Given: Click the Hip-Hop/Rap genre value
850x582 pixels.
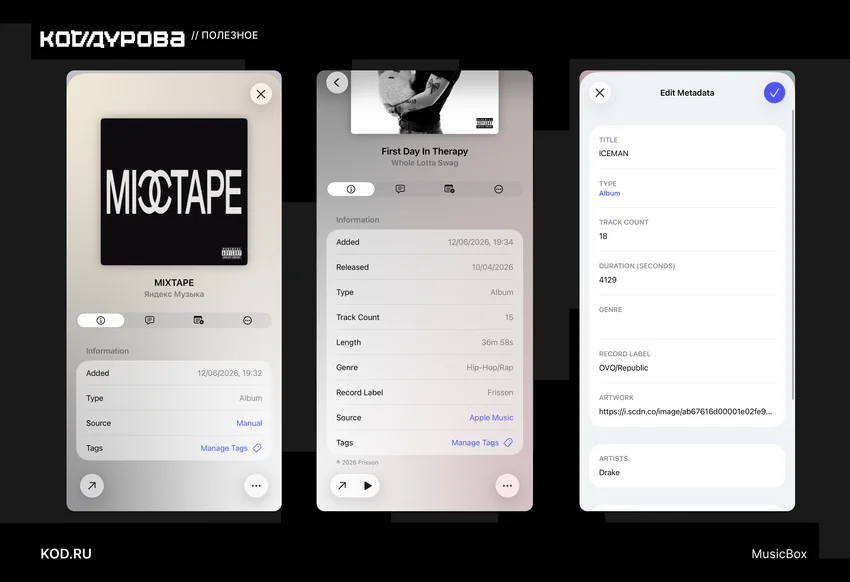Looking at the screenshot, I should 490,367.
